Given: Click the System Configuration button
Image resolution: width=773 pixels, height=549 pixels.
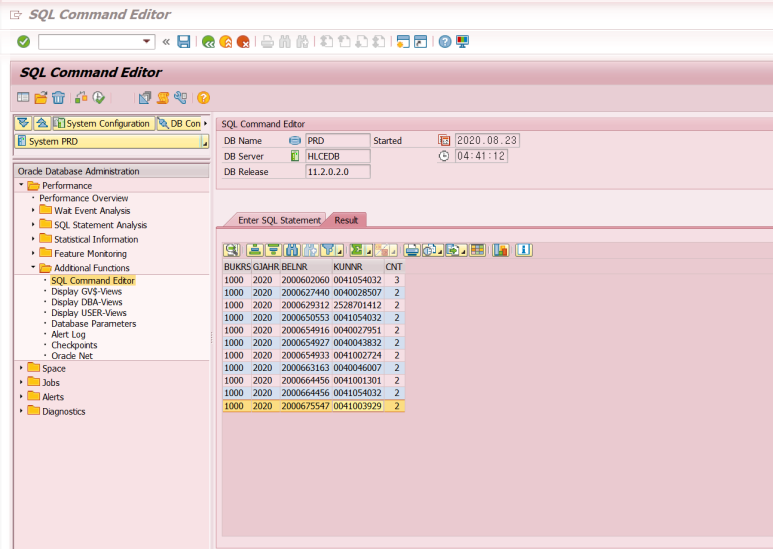Looking at the screenshot, I should tap(103, 124).
